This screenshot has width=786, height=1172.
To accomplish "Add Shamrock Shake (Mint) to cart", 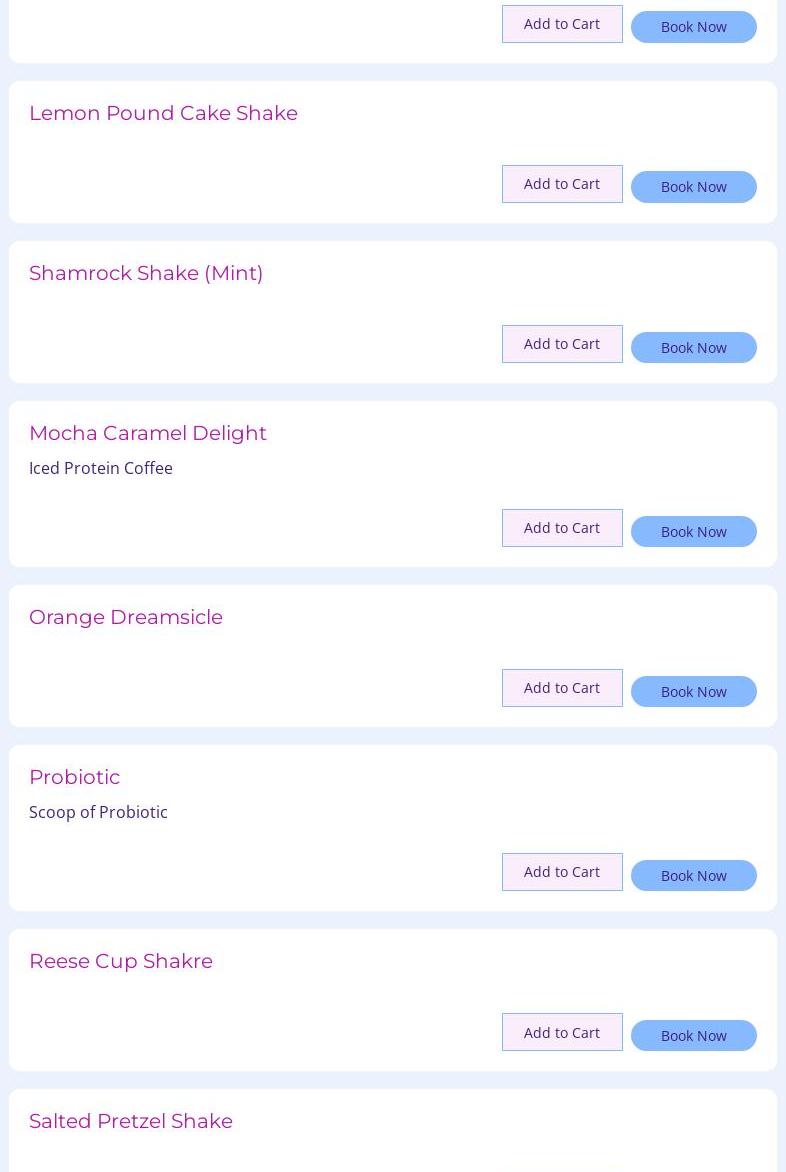I will pos(562,344).
